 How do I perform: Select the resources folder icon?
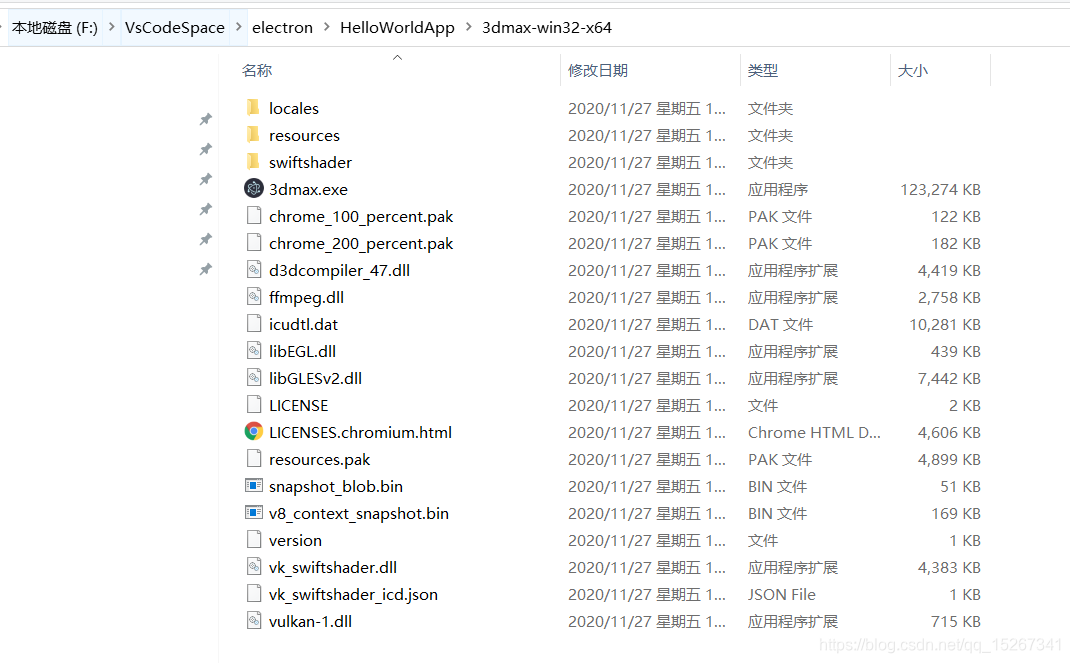253,135
